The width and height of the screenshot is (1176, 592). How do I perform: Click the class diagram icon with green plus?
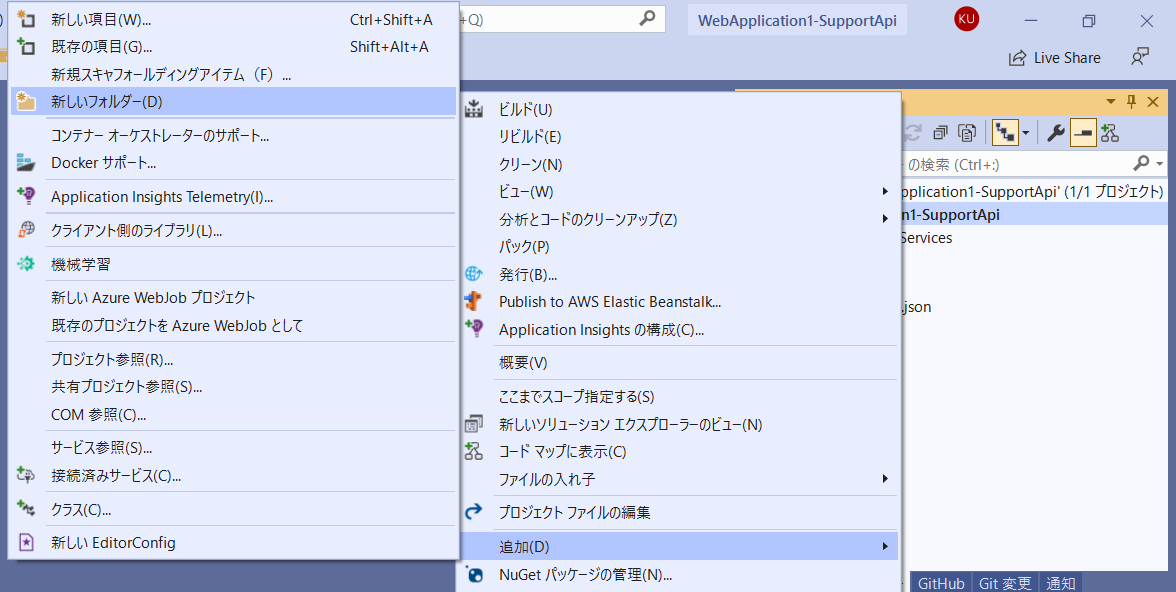tap(1110, 134)
